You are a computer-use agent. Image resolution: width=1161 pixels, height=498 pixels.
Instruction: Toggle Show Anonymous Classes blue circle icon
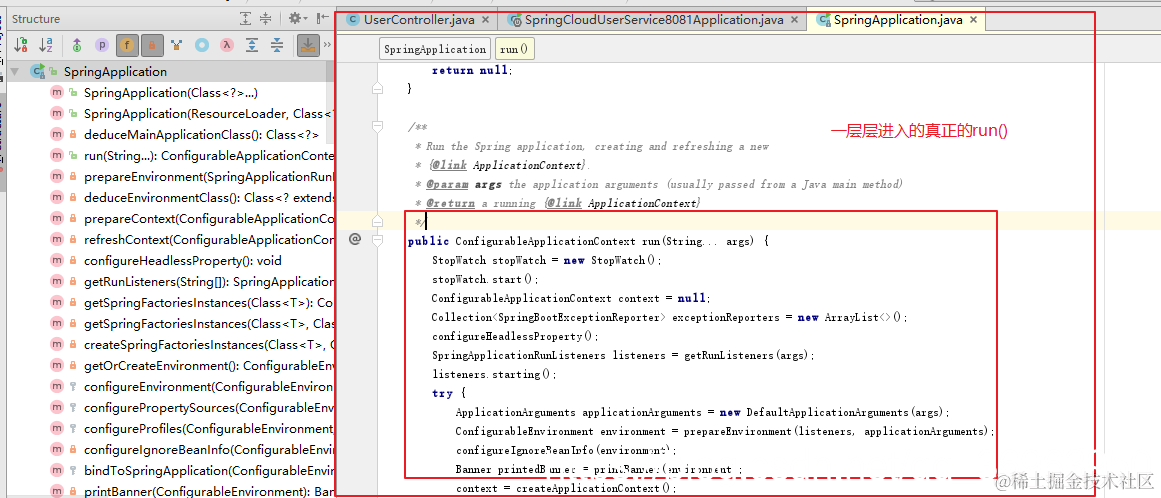(x=201, y=45)
